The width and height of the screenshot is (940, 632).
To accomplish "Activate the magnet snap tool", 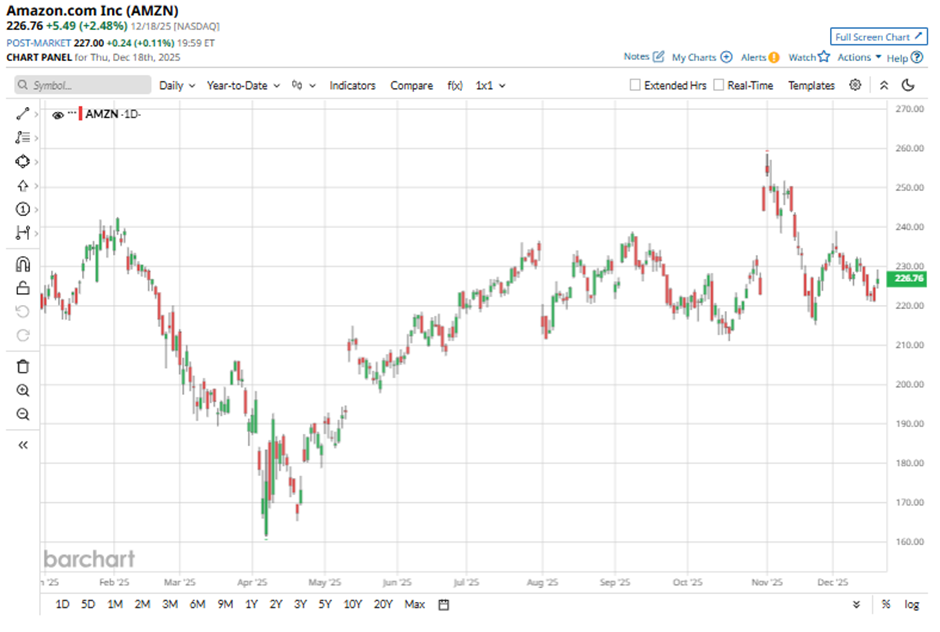I will tap(22, 265).
